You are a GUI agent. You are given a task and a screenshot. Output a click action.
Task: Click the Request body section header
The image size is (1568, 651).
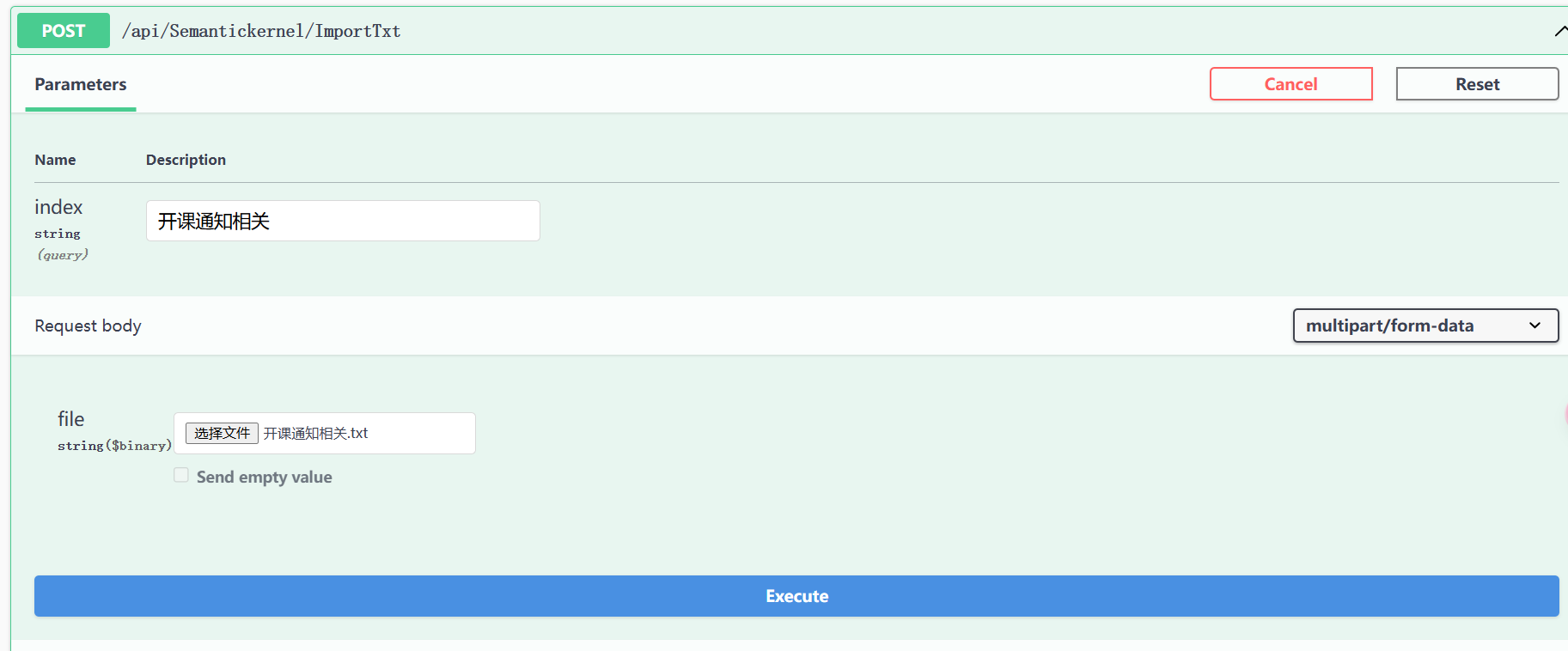coord(88,325)
